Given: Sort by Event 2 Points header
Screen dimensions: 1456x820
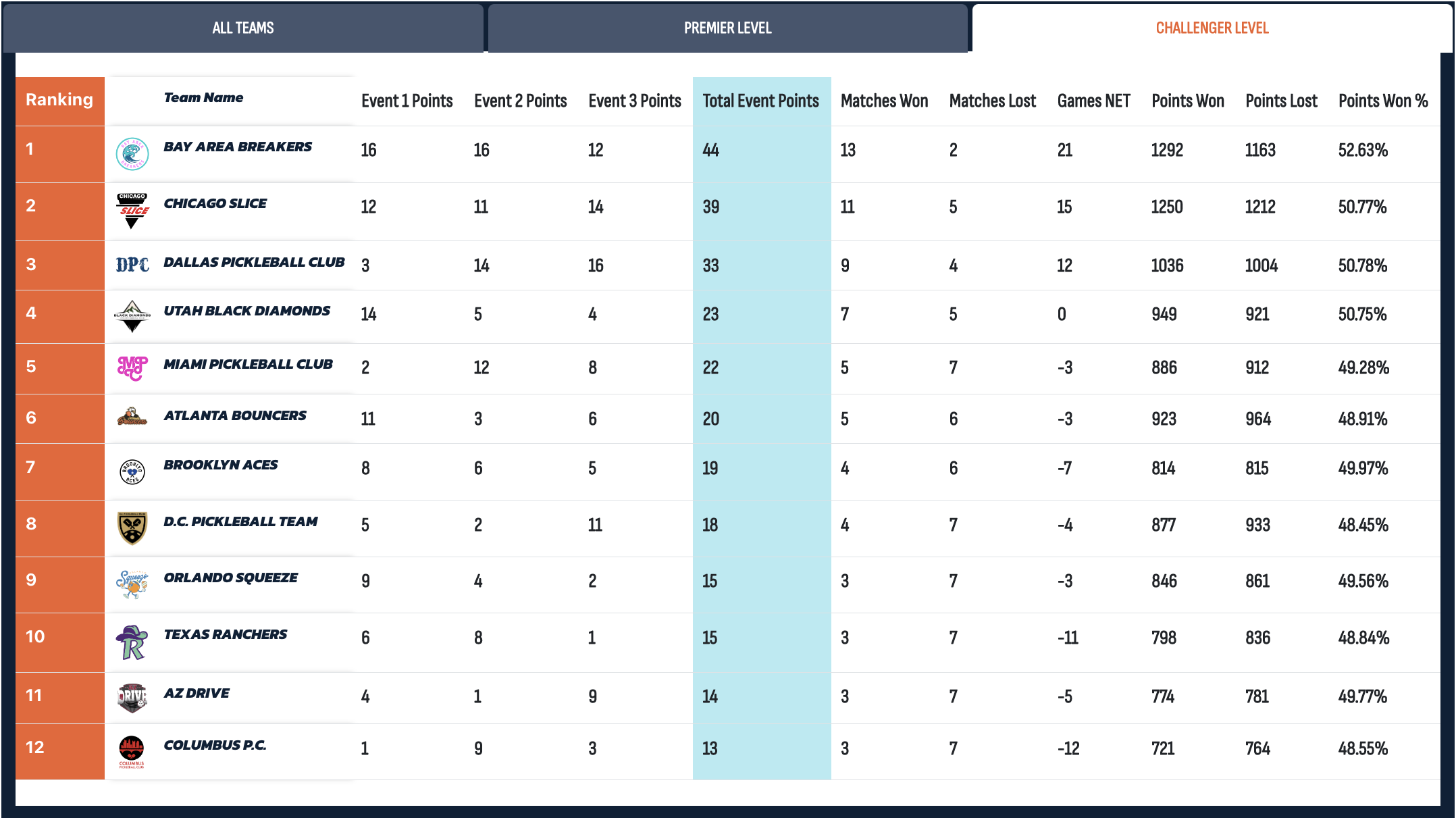Looking at the screenshot, I should click(x=520, y=101).
